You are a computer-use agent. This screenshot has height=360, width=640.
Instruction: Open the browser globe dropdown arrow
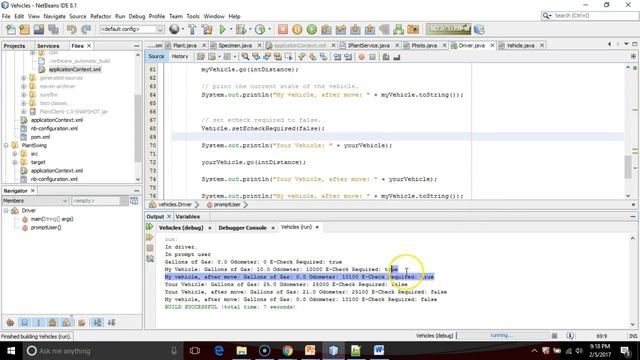(x=182, y=29)
